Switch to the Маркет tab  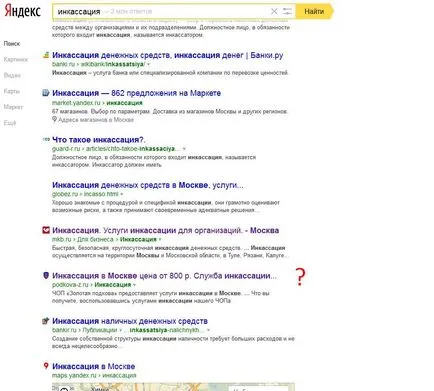point(13,107)
